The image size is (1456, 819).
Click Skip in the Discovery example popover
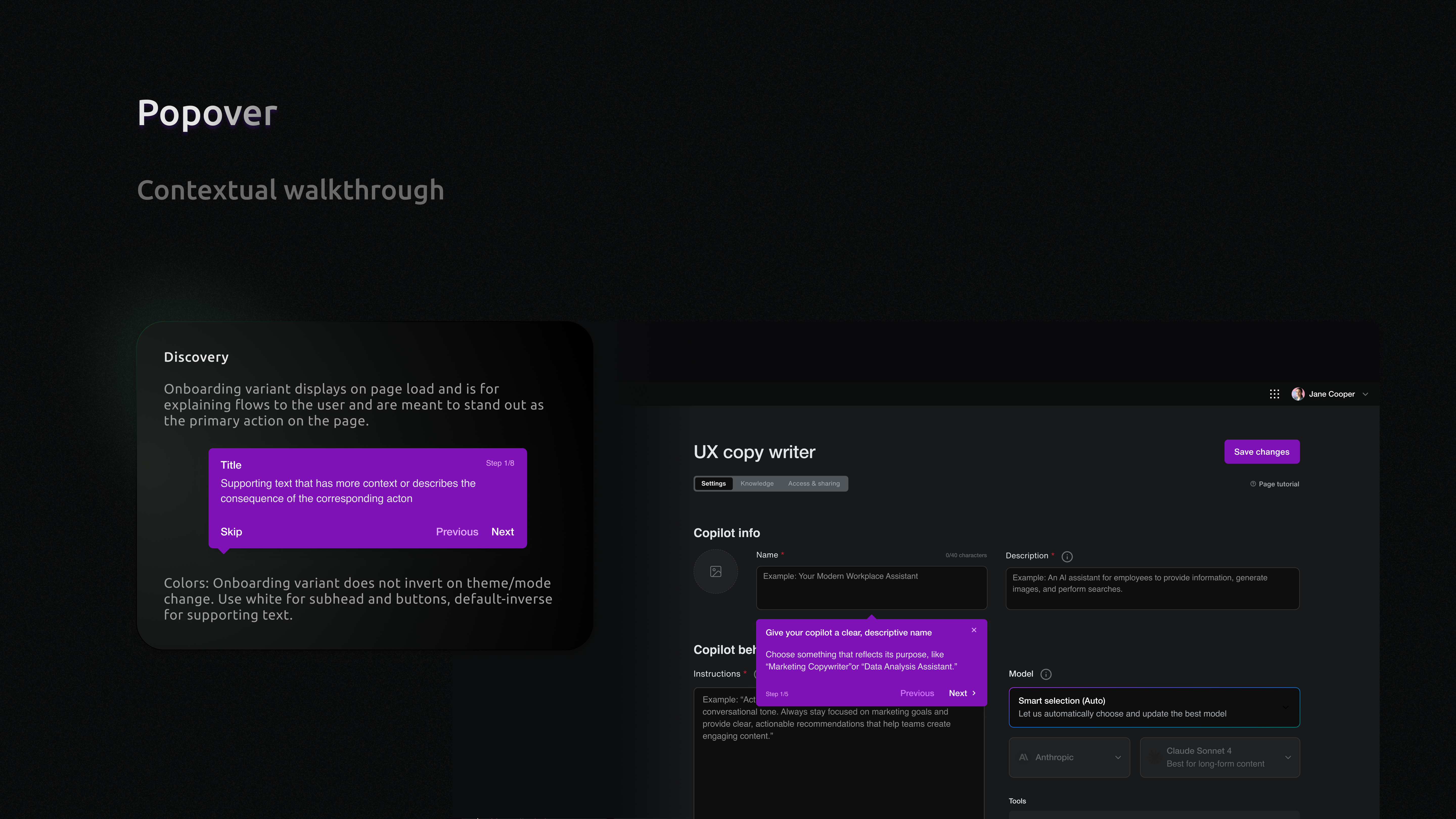pos(231,532)
